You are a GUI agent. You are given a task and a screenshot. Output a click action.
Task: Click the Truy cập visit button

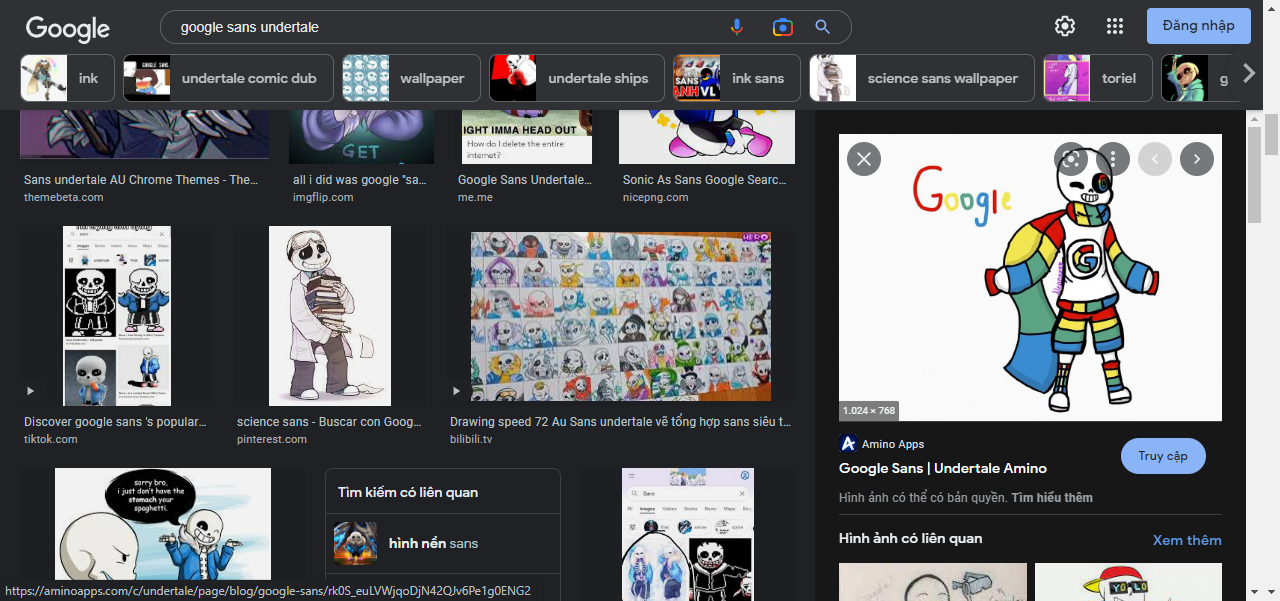1163,456
